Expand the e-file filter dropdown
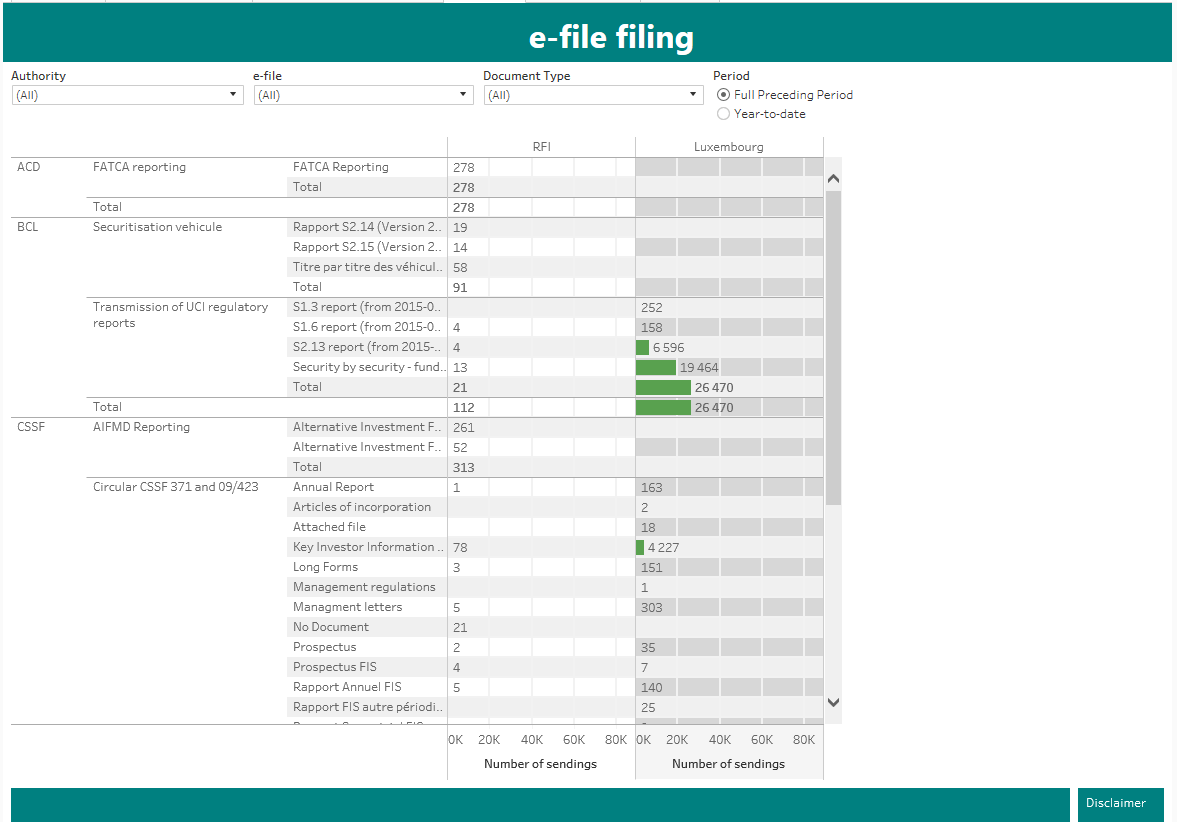The image size is (1177, 822). (x=363, y=95)
